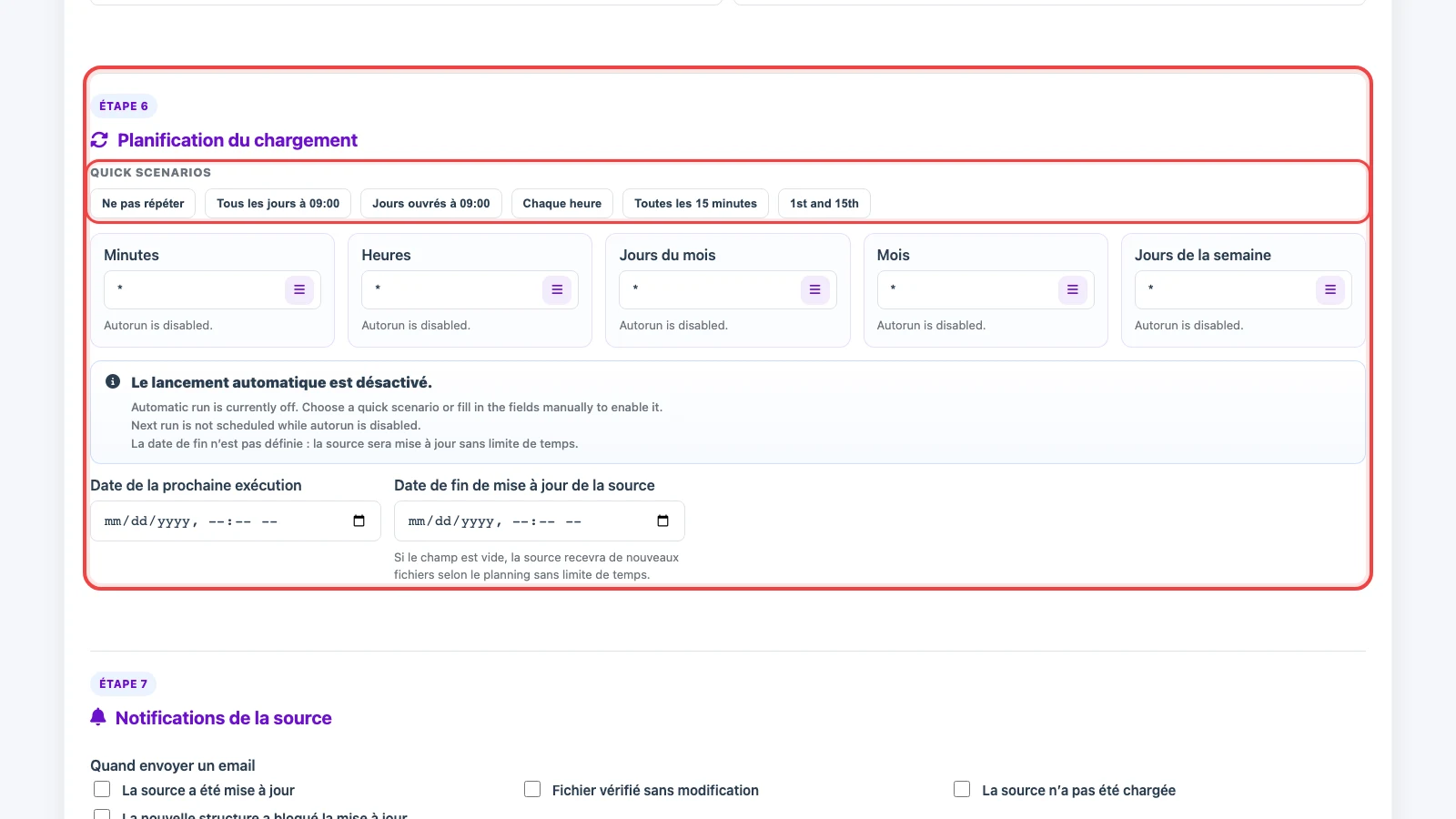Screen dimensions: 1456x819
Task: Click Date de fin de mise à jour field
Action: pyautogui.click(x=540, y=521)
